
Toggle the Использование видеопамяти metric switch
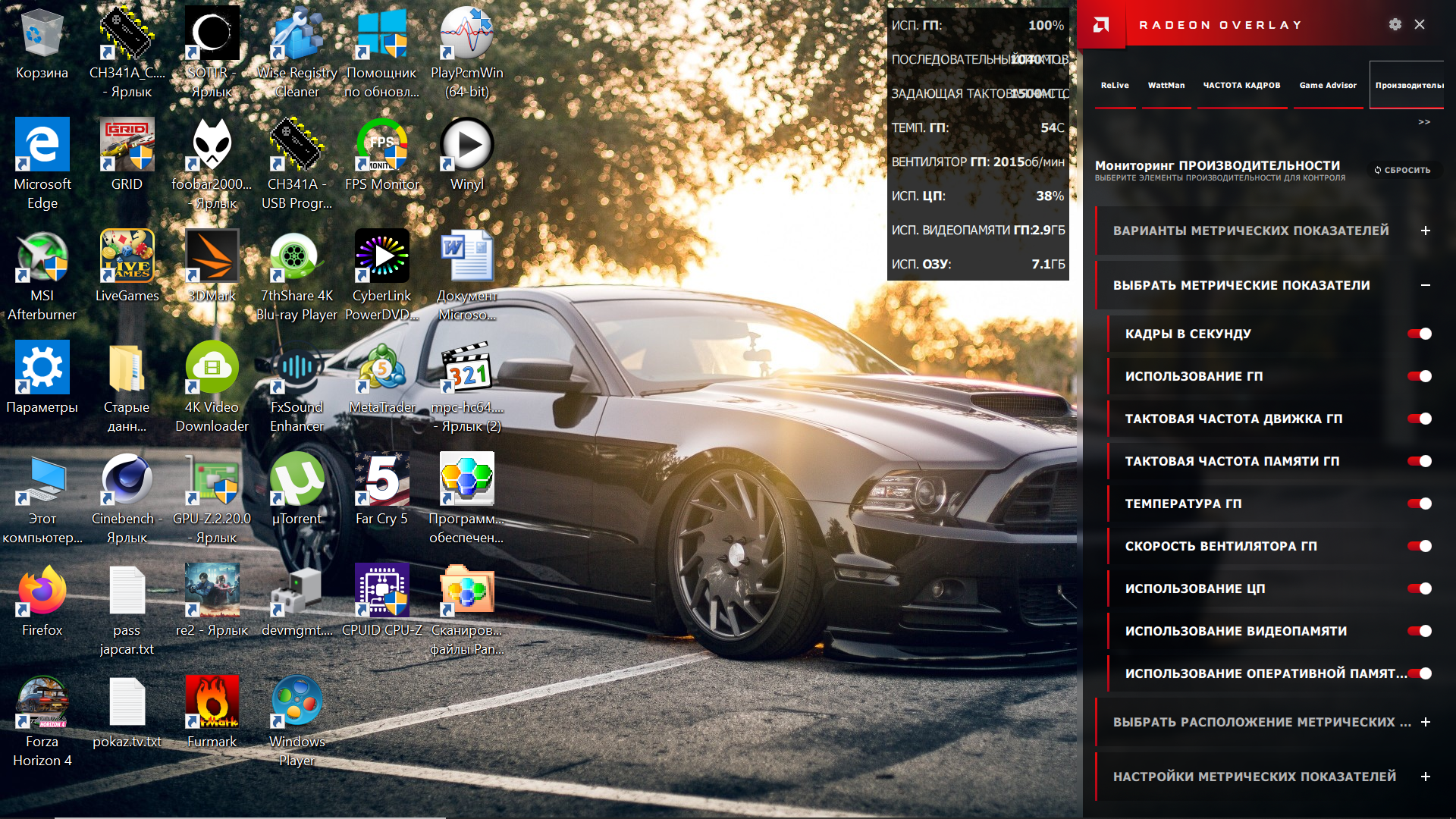click(x=1419, y=631)
